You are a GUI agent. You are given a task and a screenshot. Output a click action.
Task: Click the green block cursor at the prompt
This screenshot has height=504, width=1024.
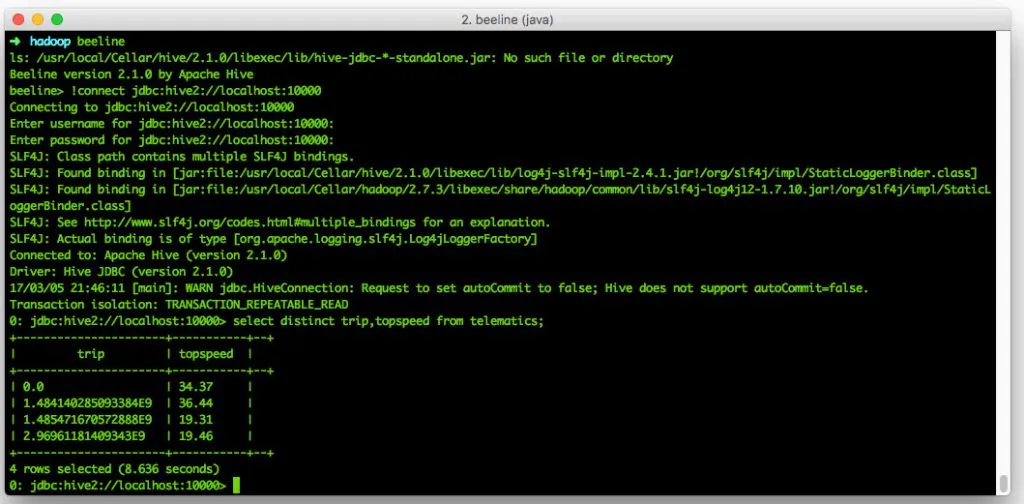(x=236, y=485)
